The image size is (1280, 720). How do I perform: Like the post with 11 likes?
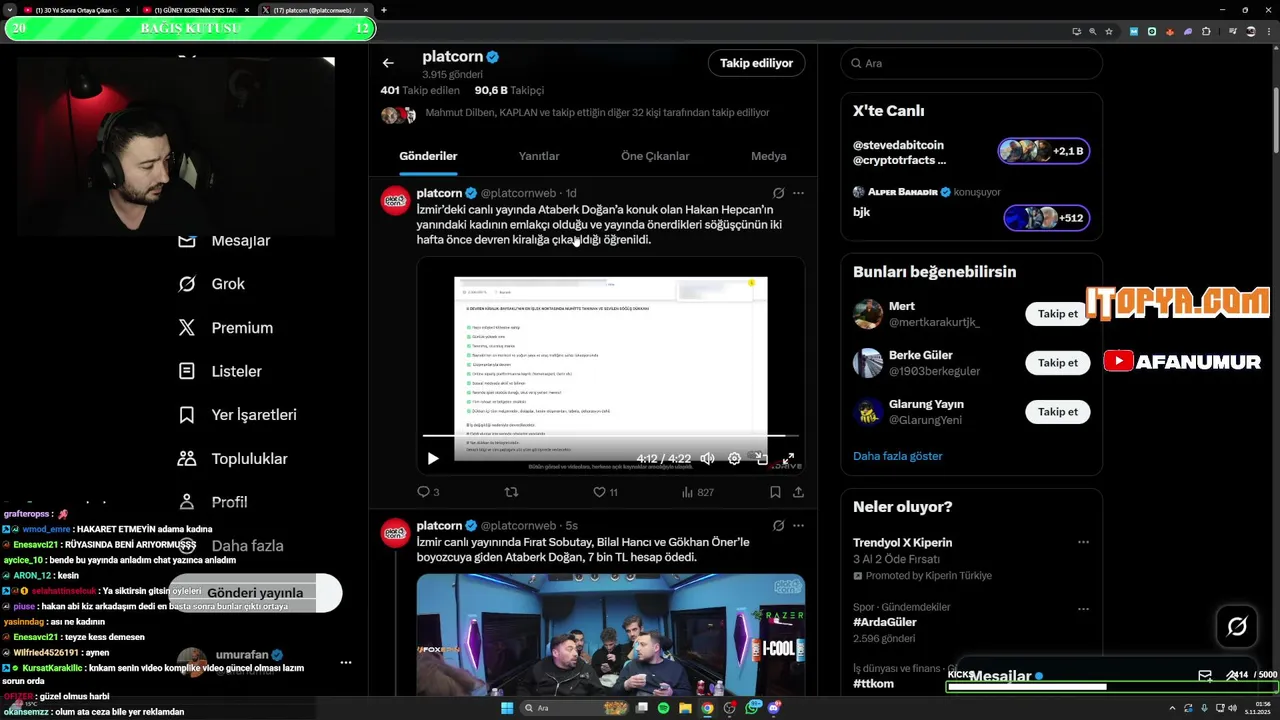[605, 492]
